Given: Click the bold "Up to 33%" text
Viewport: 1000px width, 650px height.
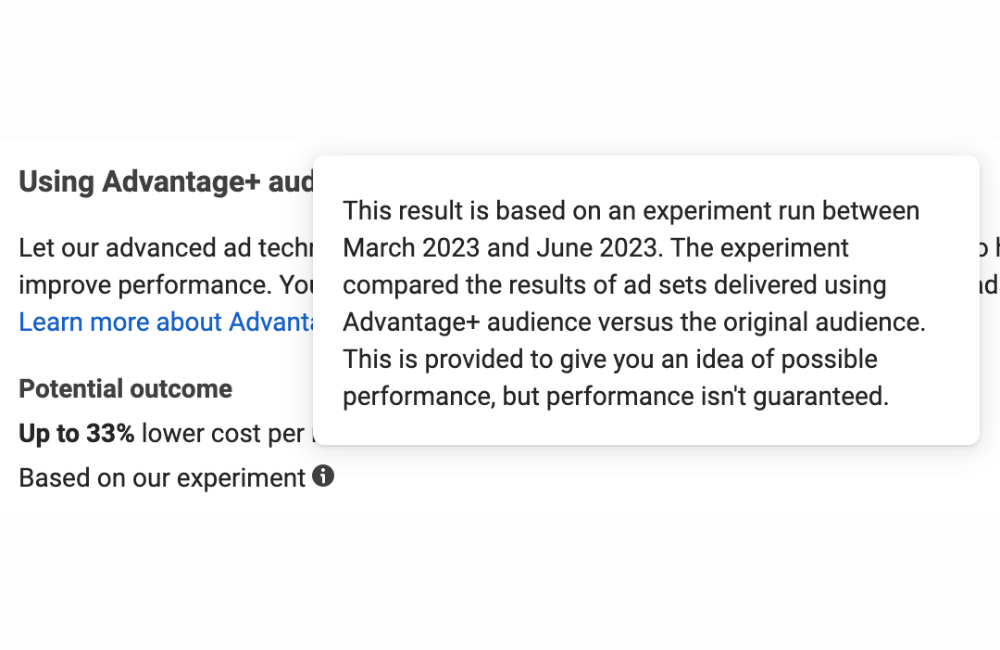Looking at the screenshot, I should pyautogui.click(x=76, y=434).
